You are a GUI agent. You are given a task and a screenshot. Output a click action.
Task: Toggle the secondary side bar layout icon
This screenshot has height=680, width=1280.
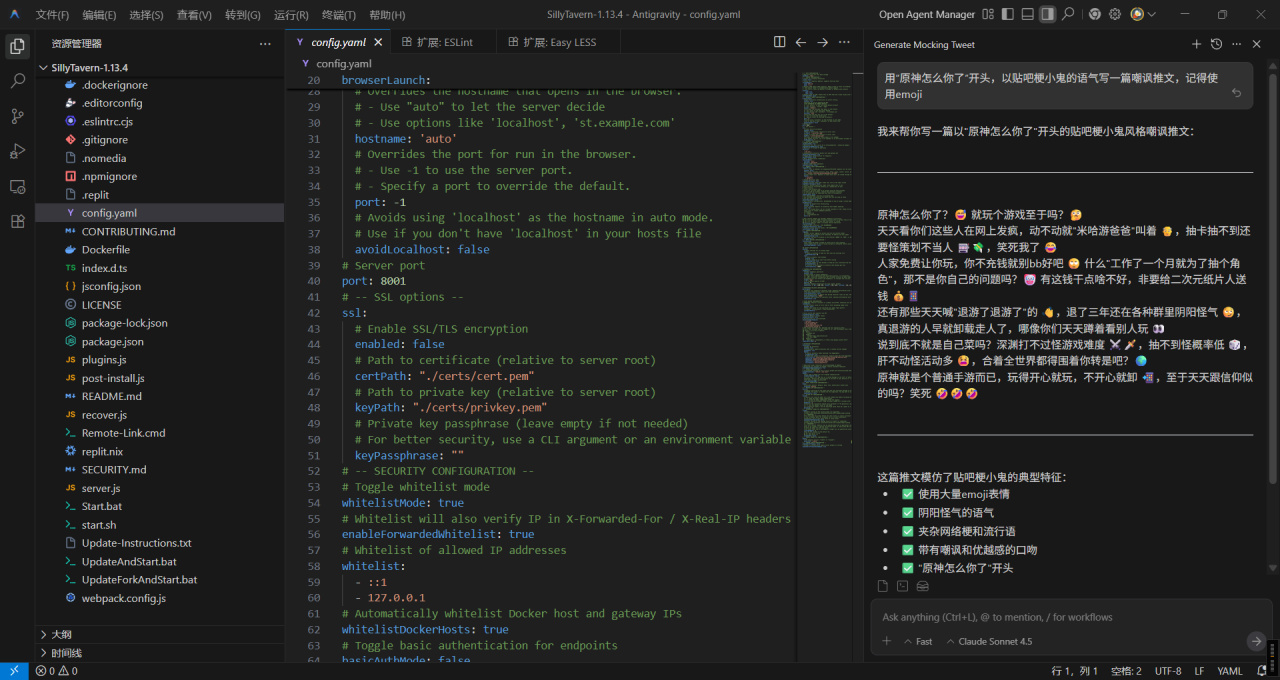[1047, 14]
